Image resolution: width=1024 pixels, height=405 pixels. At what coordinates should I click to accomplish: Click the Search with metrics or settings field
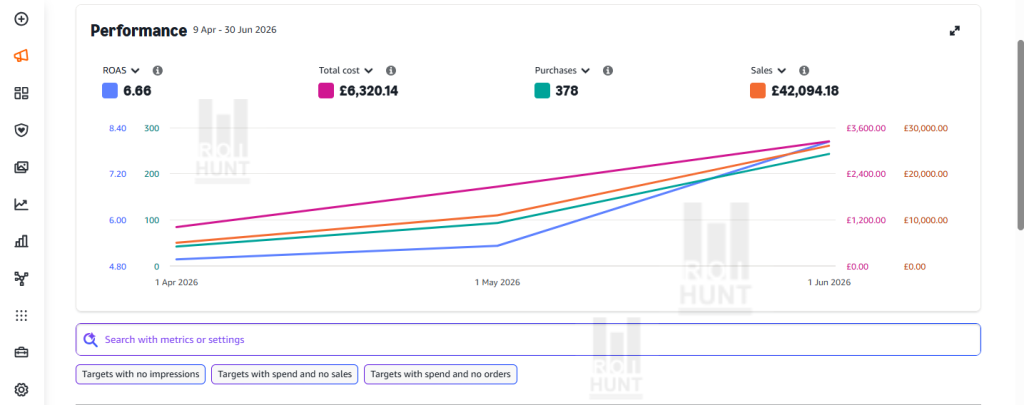528,340
